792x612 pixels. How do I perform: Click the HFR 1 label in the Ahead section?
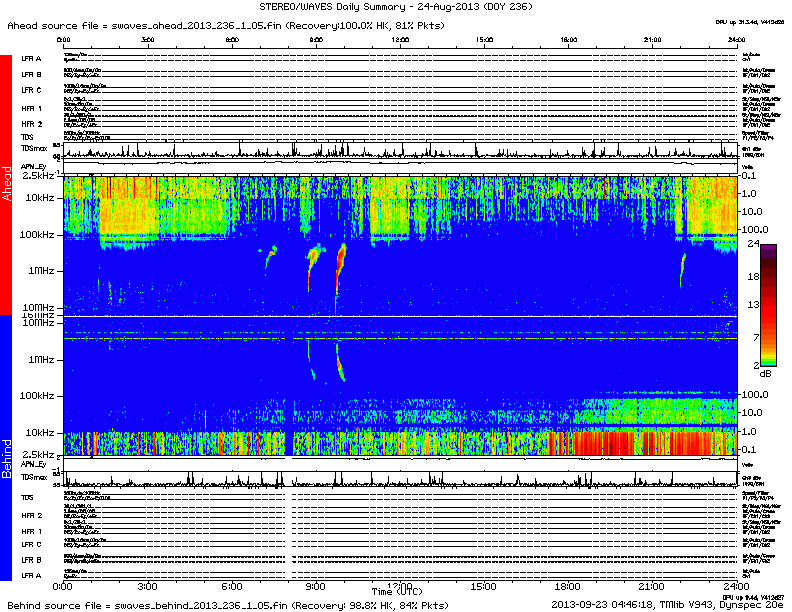coord(31,108)
